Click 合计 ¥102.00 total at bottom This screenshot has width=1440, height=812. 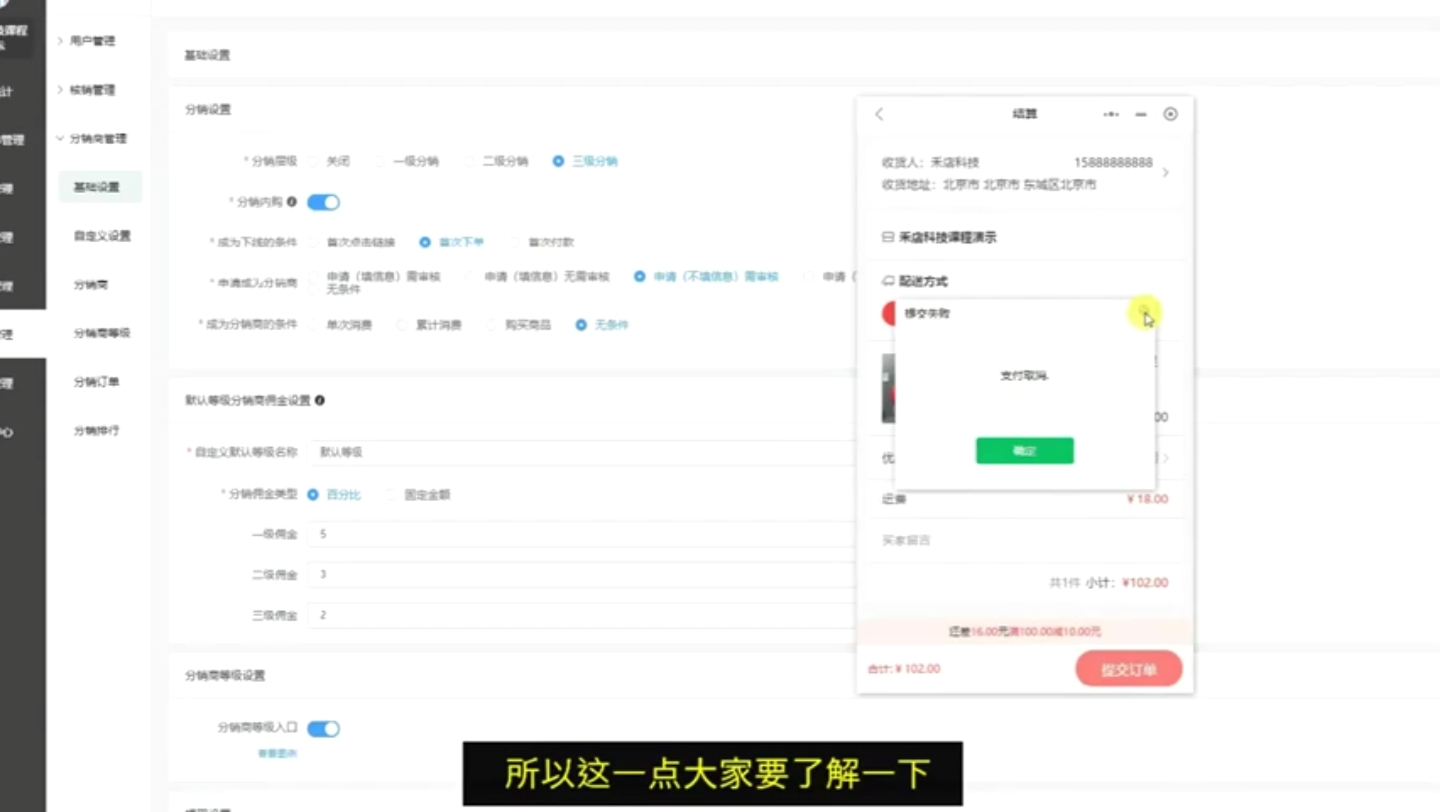click(904, 669)
